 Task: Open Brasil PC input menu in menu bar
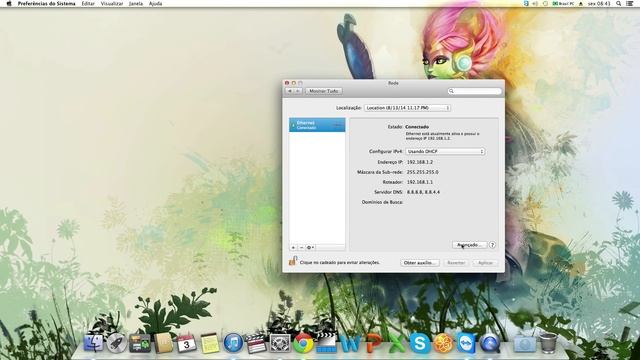(563, 3)
